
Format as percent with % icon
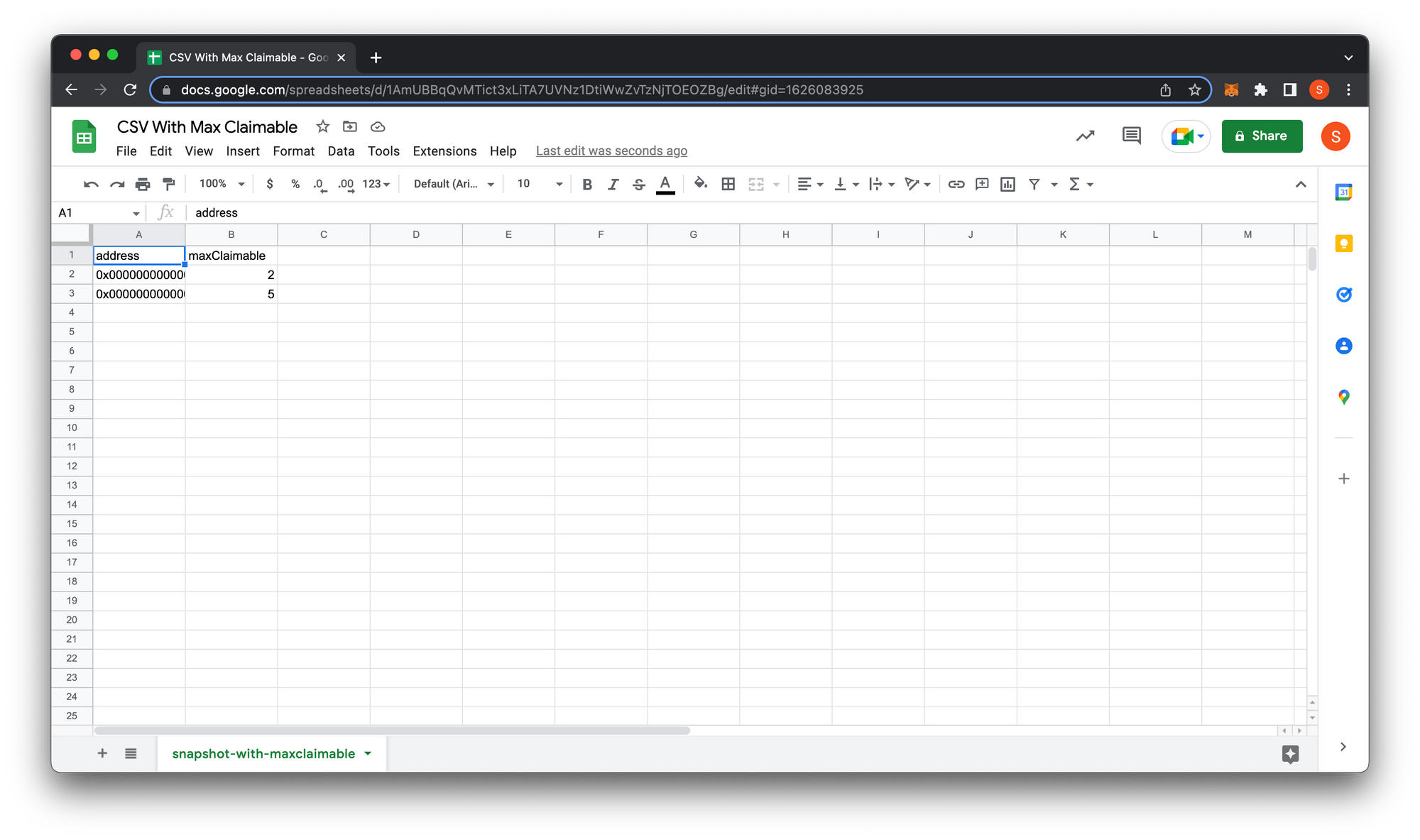pyautogui.click(x=295, y=184)
